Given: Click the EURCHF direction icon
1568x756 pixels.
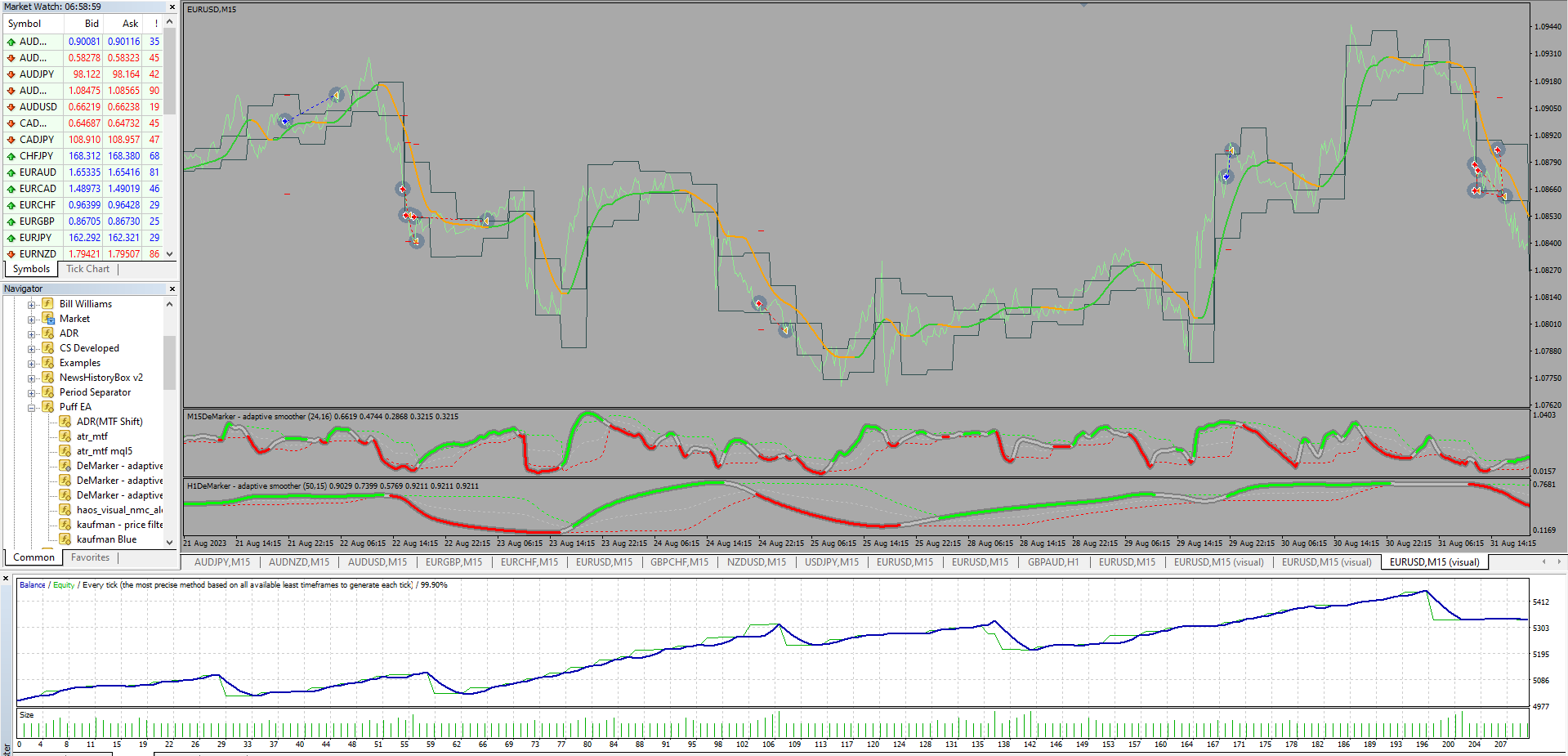Looking at the screenshot, I should (11, 205).
